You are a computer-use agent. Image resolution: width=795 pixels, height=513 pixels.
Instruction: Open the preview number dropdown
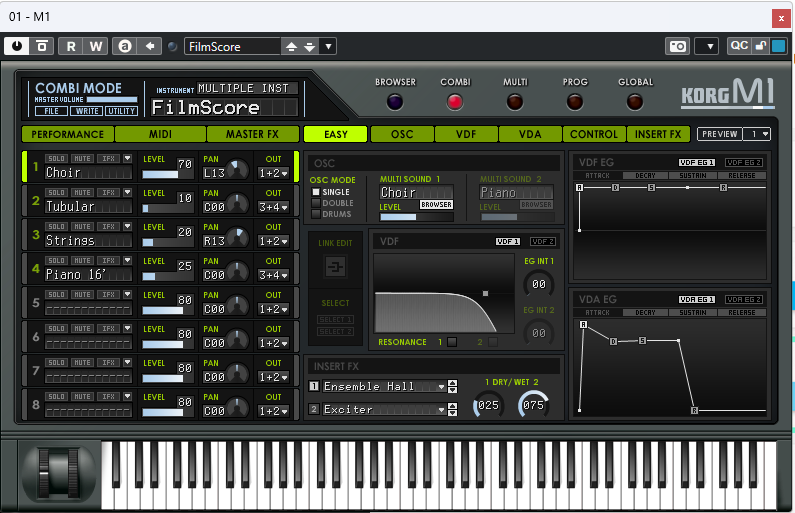[x=757, y=134]
